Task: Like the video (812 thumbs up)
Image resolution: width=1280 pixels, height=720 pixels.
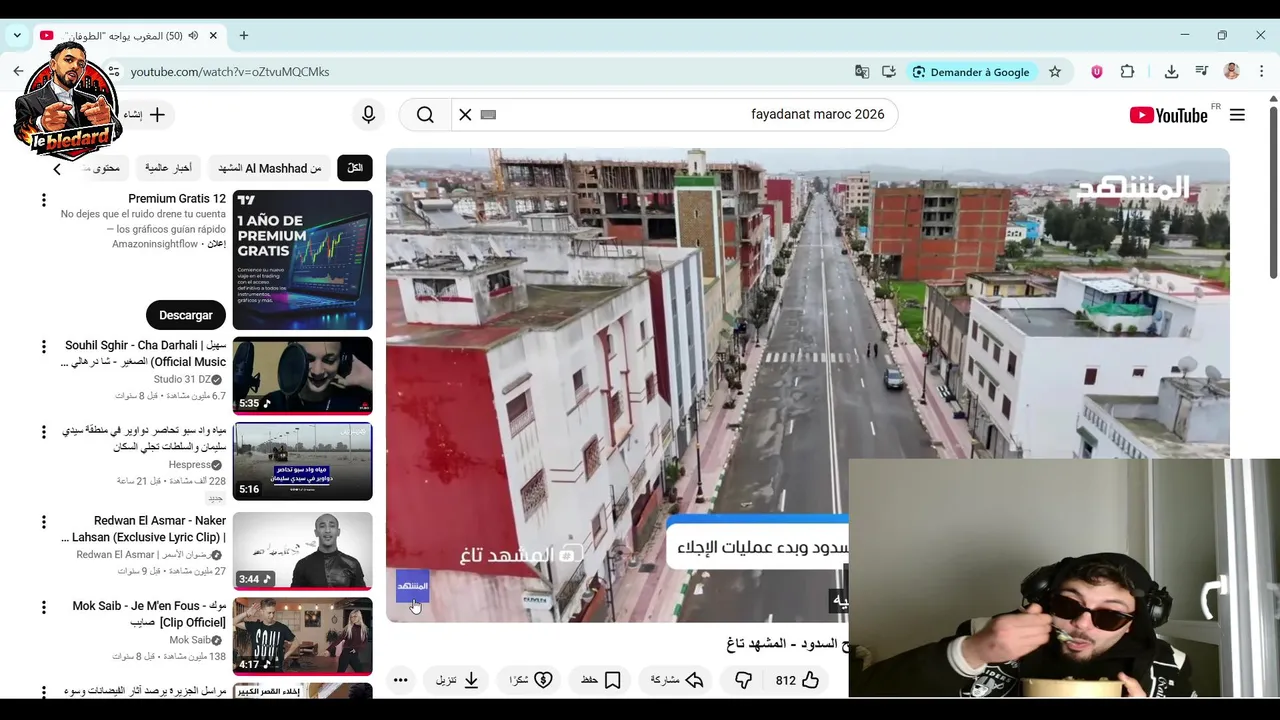Action: tap(797, 680)
